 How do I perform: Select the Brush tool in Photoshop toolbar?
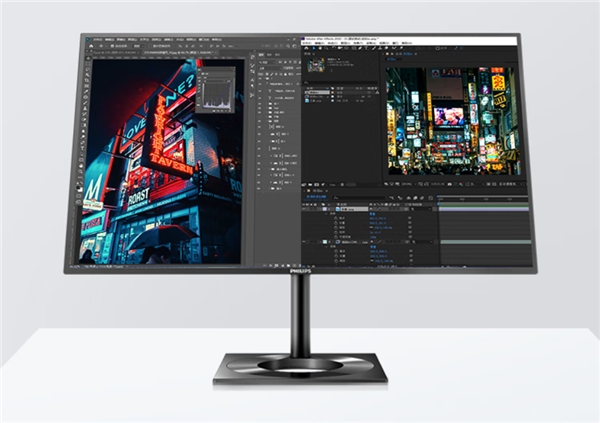pyautogui.click(x=85, y=103)
